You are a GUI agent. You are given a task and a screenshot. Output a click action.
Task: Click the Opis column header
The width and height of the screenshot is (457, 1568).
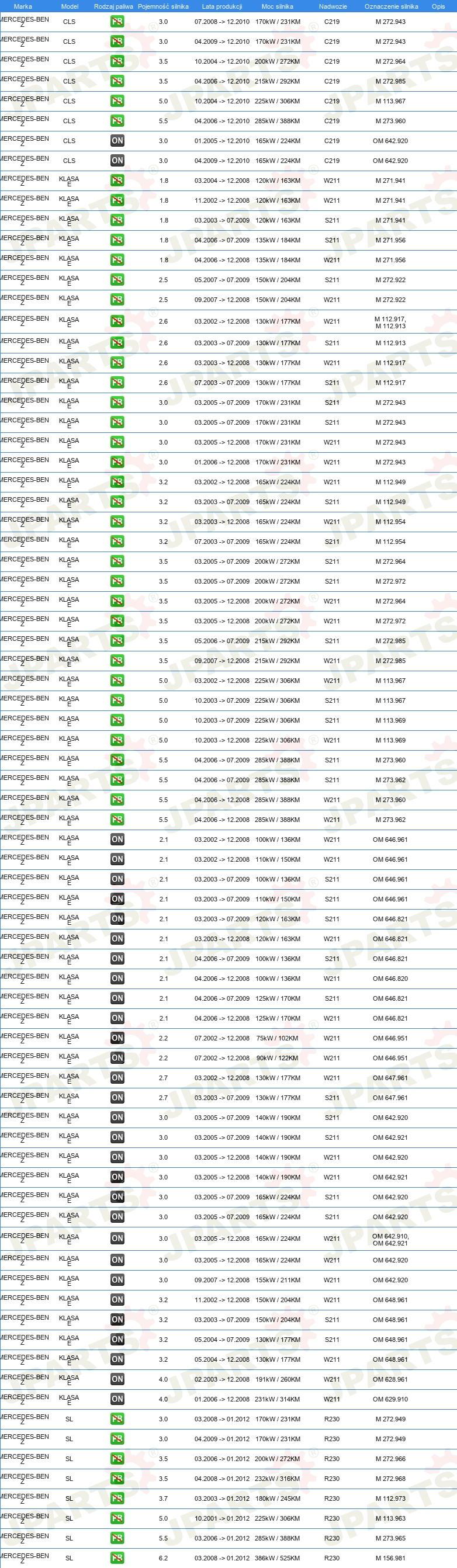(438, 6)
